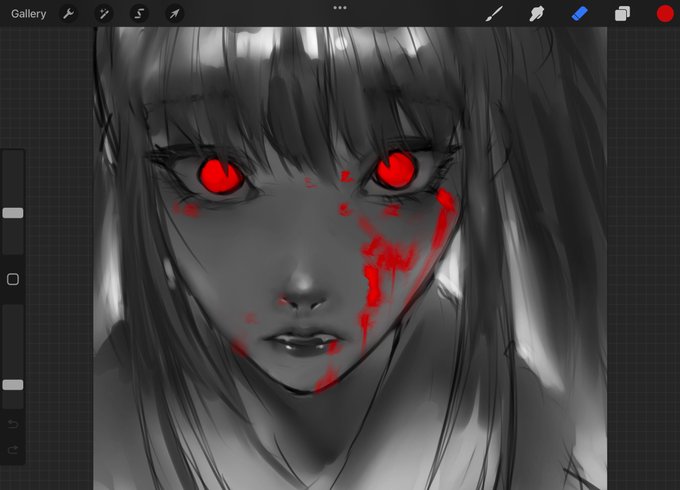Viewport: 680px width, 490px height.
Task: Tap the square modify button in sidebar
Action: click(x=13, y=279)
